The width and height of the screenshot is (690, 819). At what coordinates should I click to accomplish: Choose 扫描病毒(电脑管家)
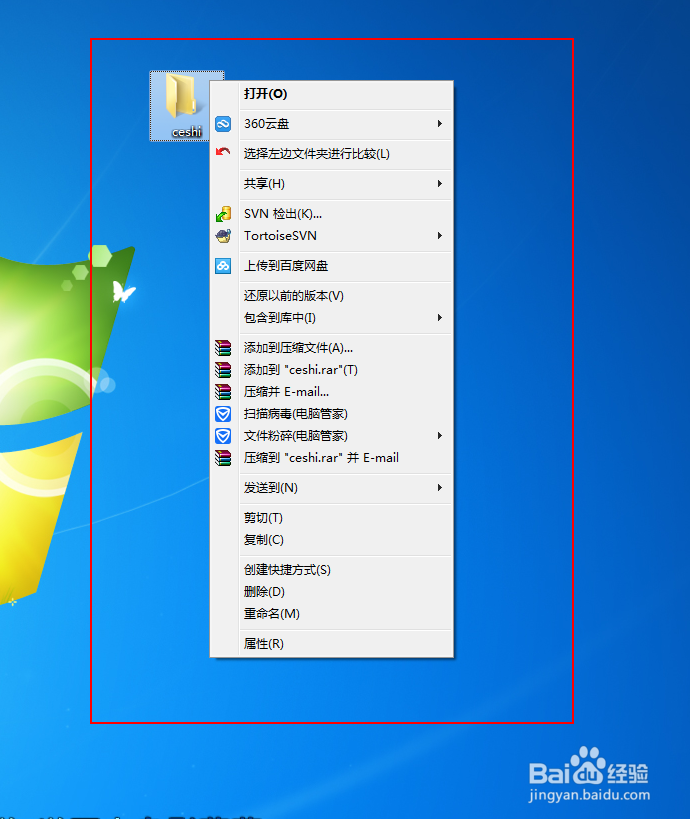pos(331,414)
